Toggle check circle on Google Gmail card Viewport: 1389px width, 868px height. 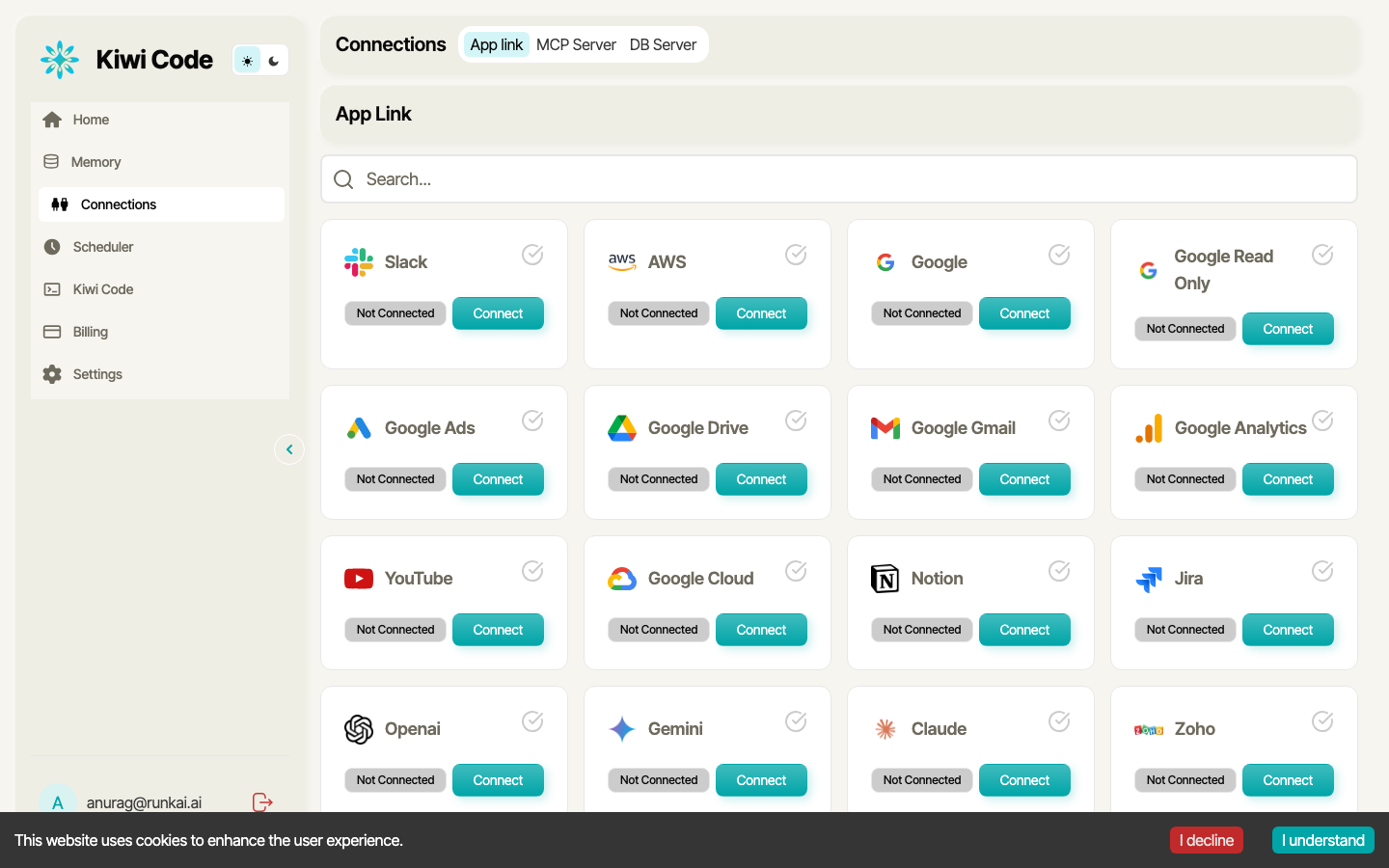[x=1059, y=420]
